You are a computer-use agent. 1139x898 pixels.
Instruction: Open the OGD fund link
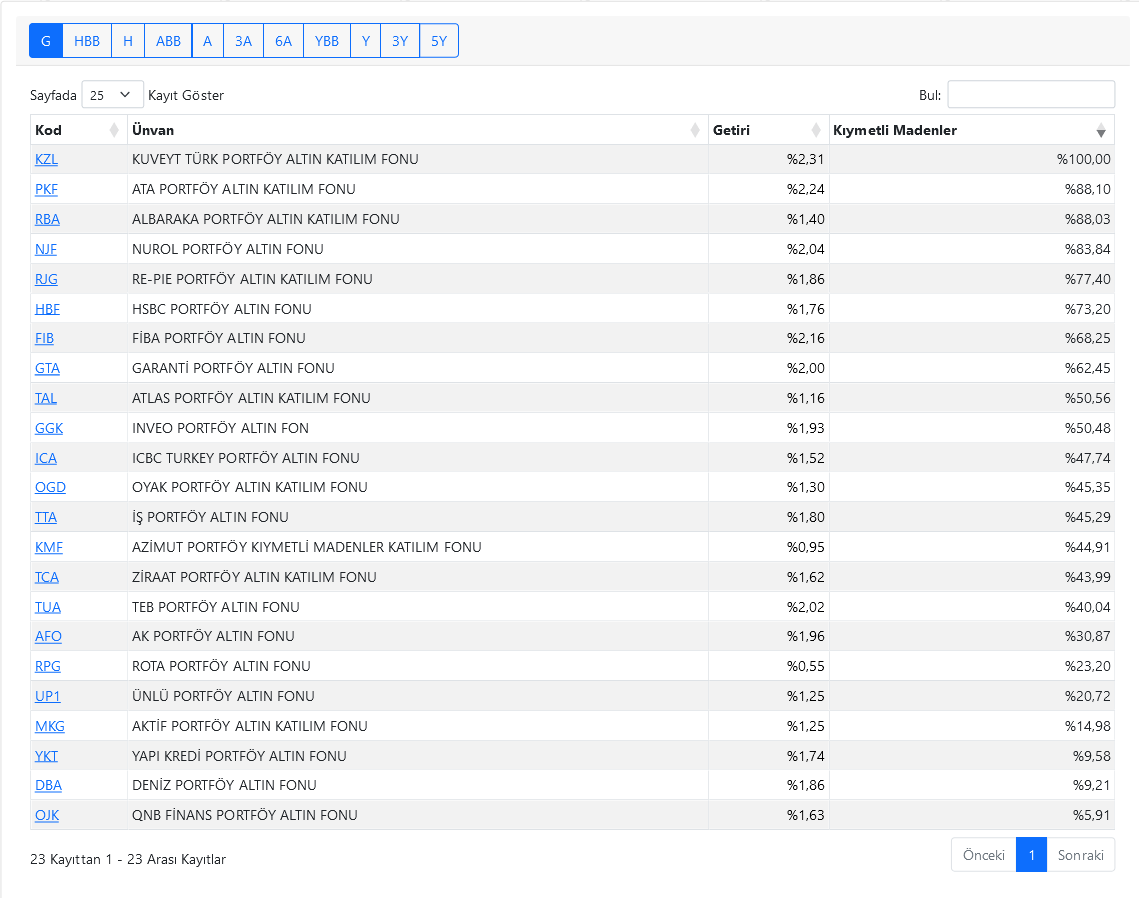(50, 487)
